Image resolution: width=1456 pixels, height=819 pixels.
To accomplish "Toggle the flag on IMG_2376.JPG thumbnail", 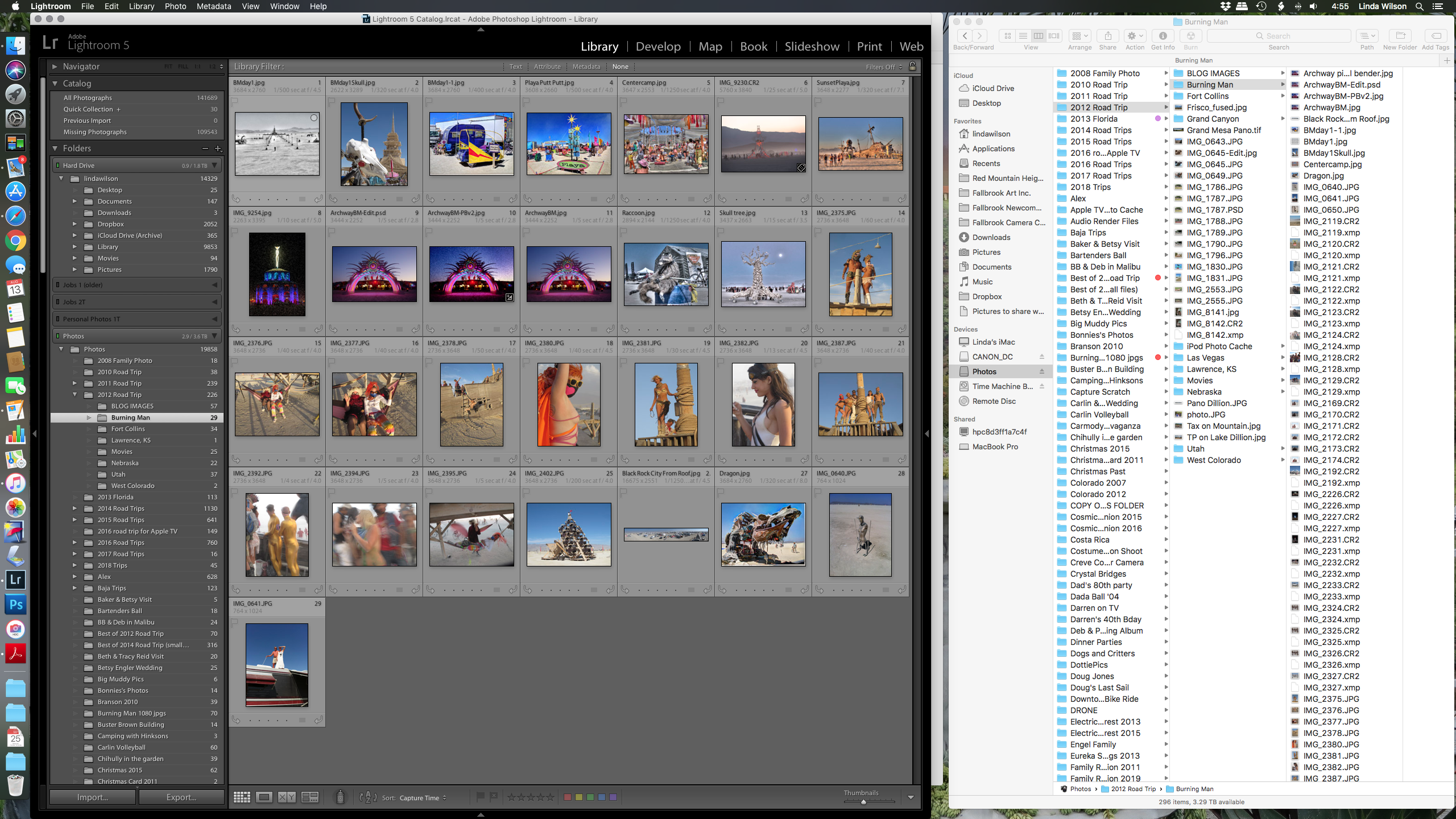I will [234, 362].
